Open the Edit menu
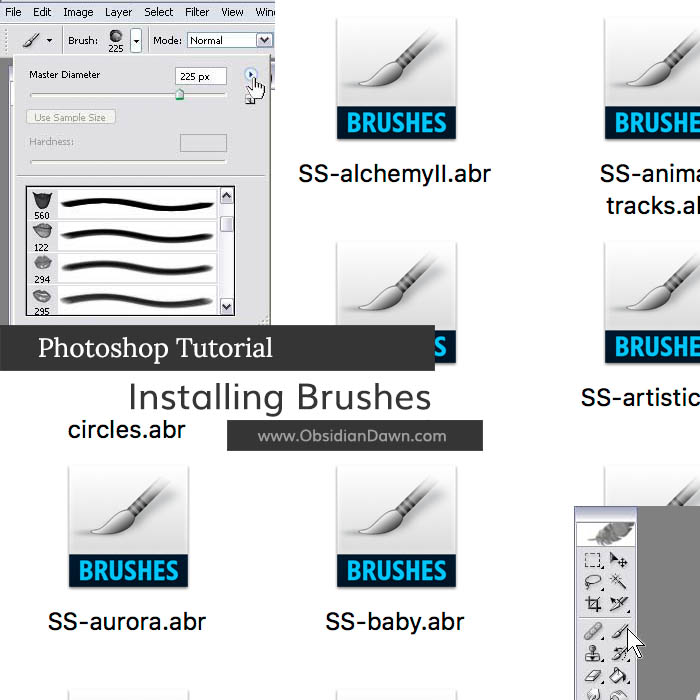The width and height of the screenshot is (700, 700). click(42, 12)
